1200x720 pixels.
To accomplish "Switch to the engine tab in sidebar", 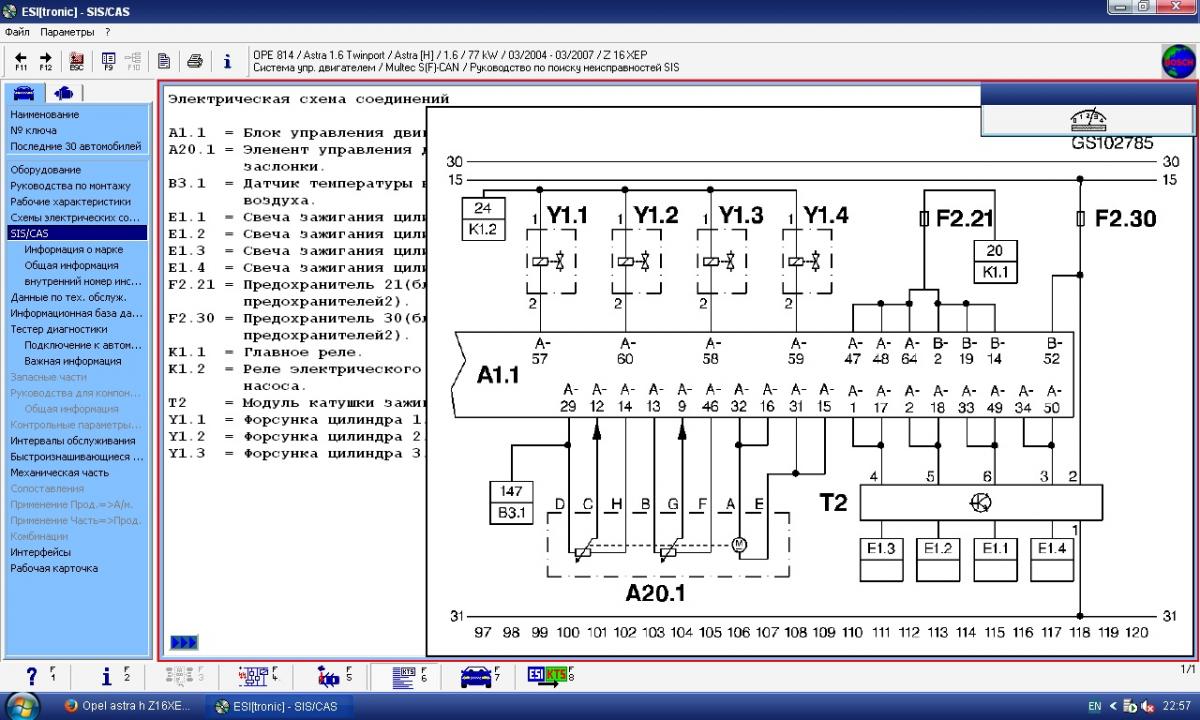I will [x=64, y=93].
